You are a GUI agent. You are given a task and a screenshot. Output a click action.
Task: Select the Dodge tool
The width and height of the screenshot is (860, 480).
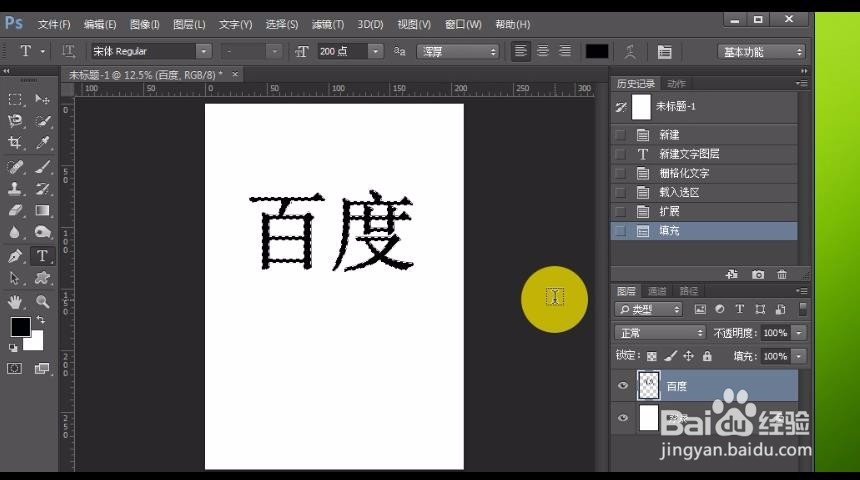point(42,233)
